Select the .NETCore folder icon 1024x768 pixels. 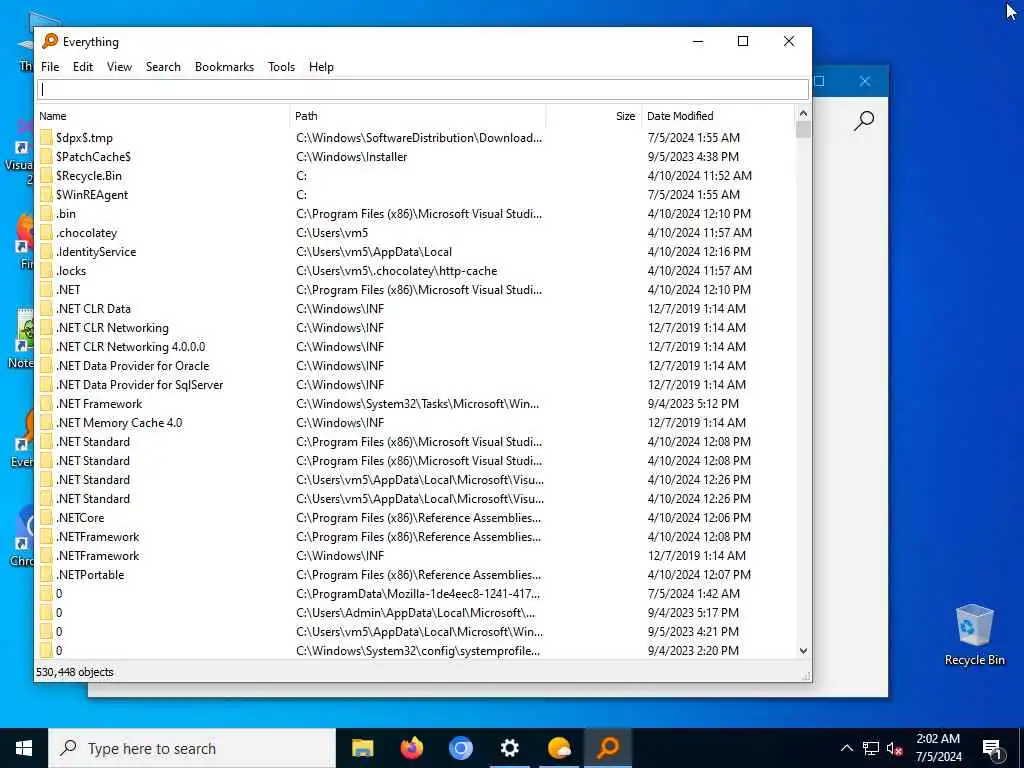(46, 518)
